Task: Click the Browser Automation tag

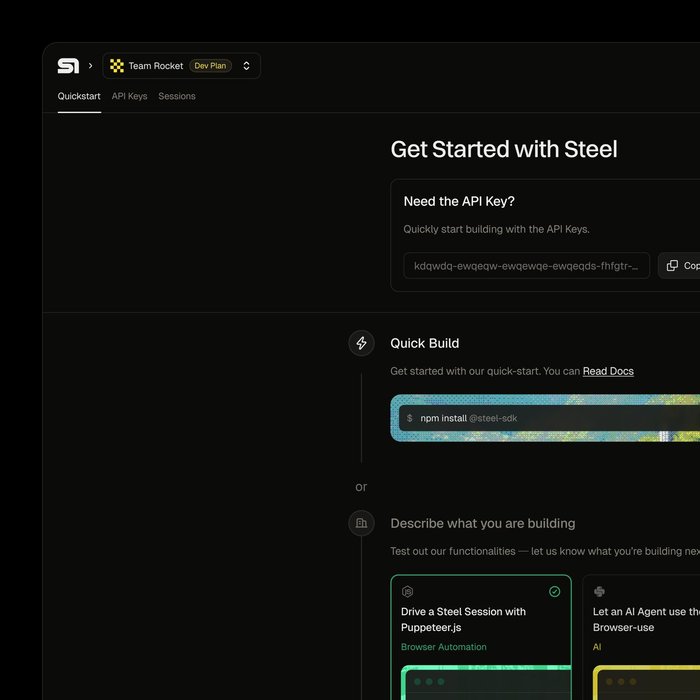Action: [x=443, y=647]
